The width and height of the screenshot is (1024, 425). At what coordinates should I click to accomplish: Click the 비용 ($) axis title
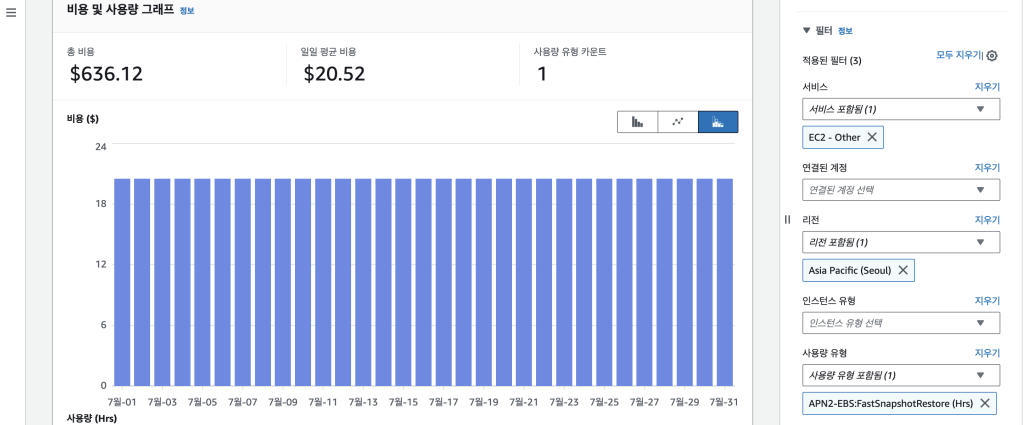point(82,118)
